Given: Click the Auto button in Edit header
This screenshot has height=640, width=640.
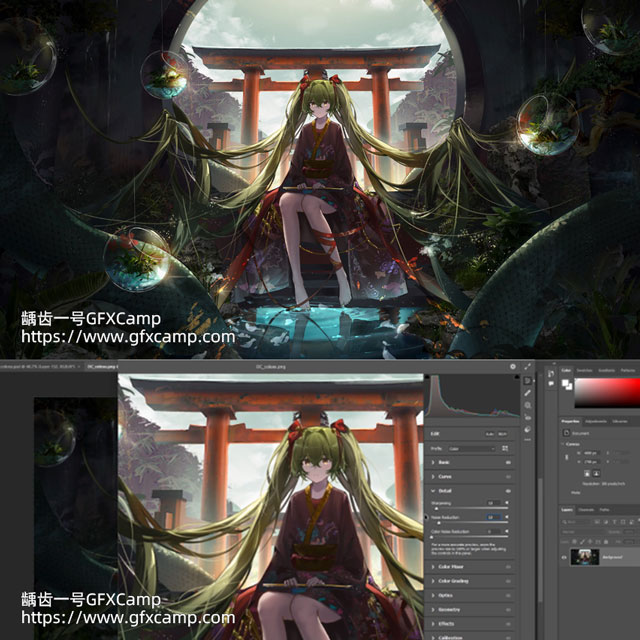Looking at the screenshot, I should point(489,434).
